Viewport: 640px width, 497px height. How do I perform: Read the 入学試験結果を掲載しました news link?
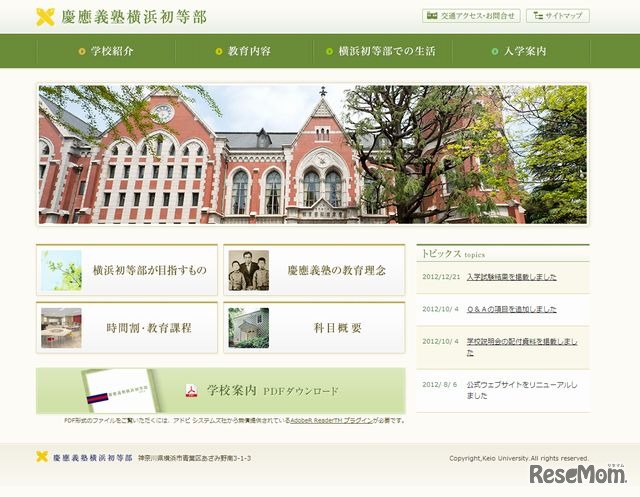tap(511, 277)
